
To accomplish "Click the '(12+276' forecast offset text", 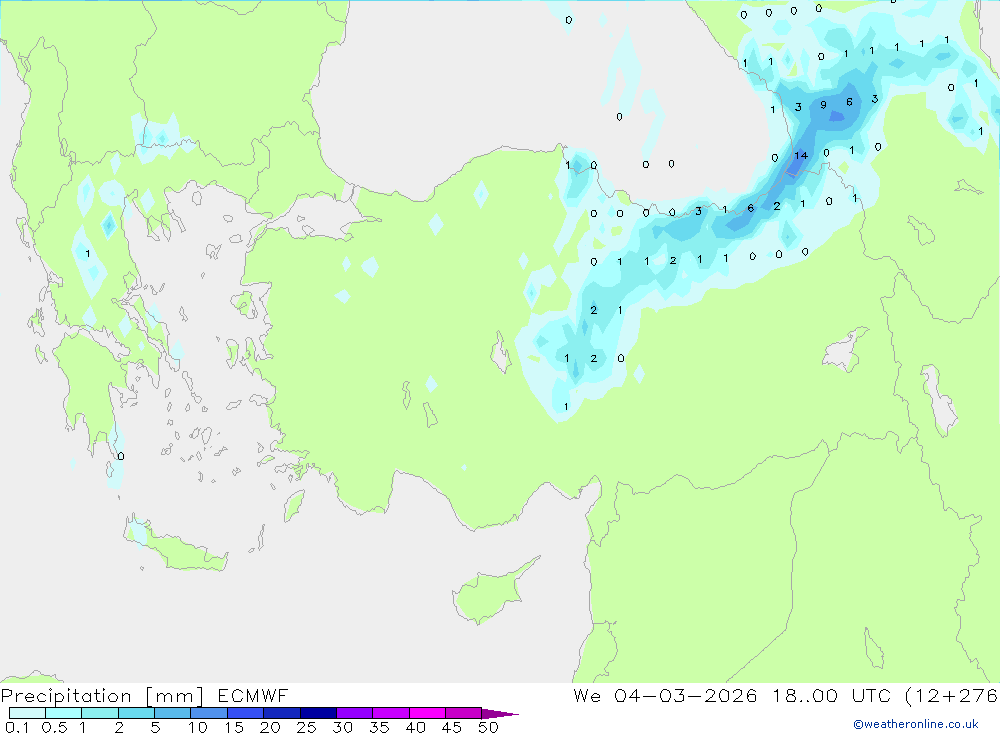I will coord(952,696).
